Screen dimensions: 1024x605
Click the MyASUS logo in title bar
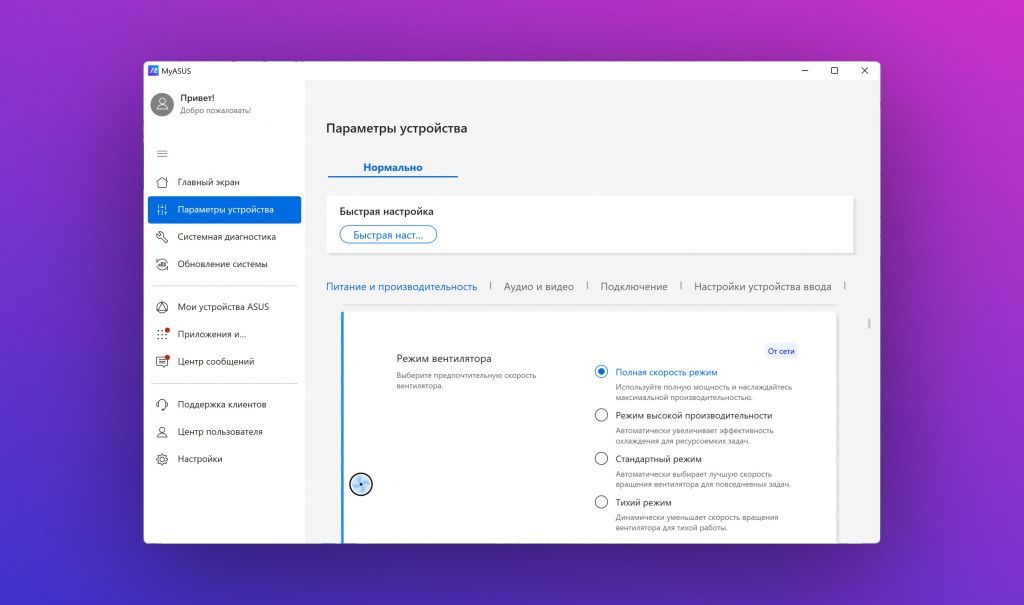click(x=153, y=71)
